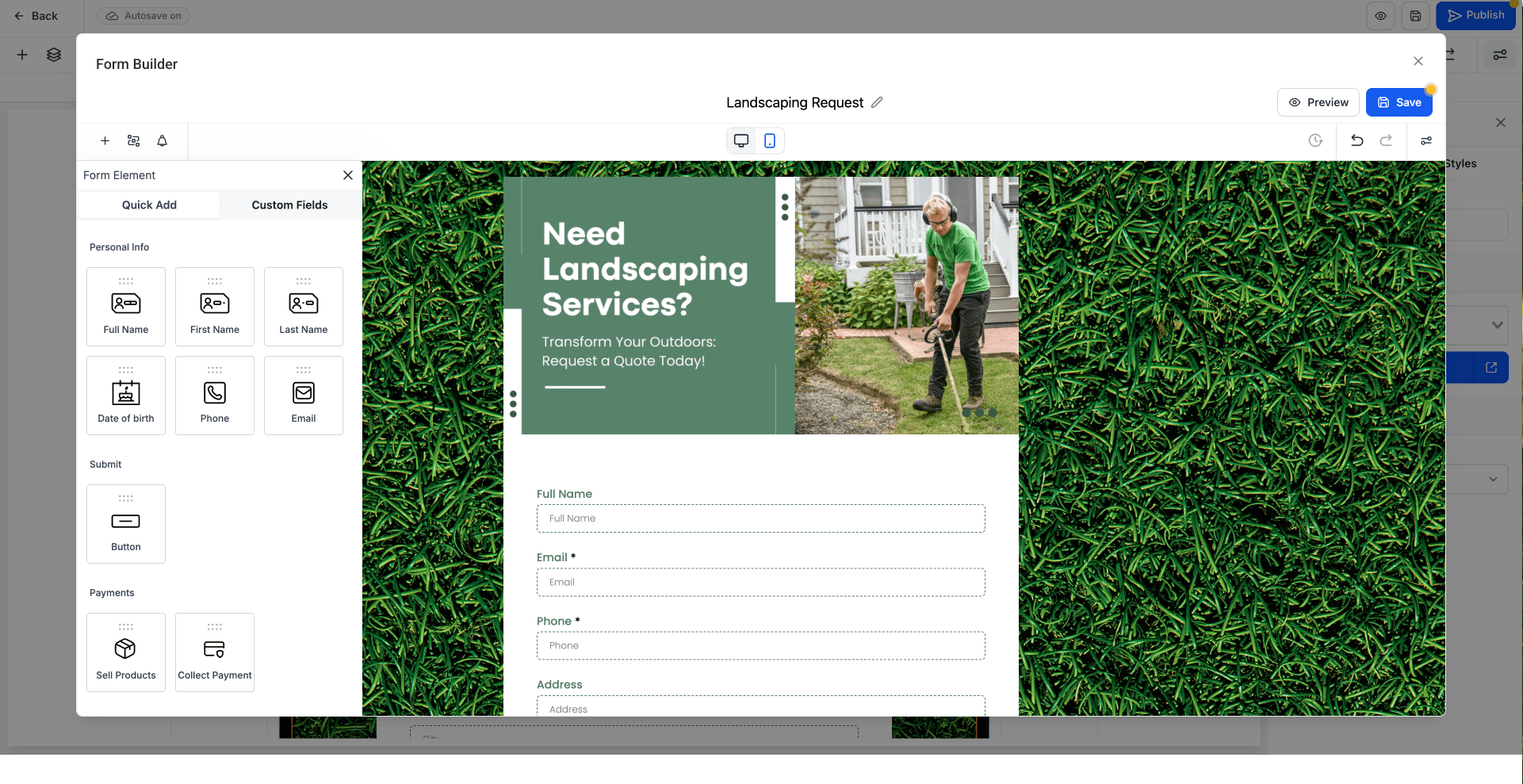Redo the last change
1523x784 pixels.
[1386, 140]
